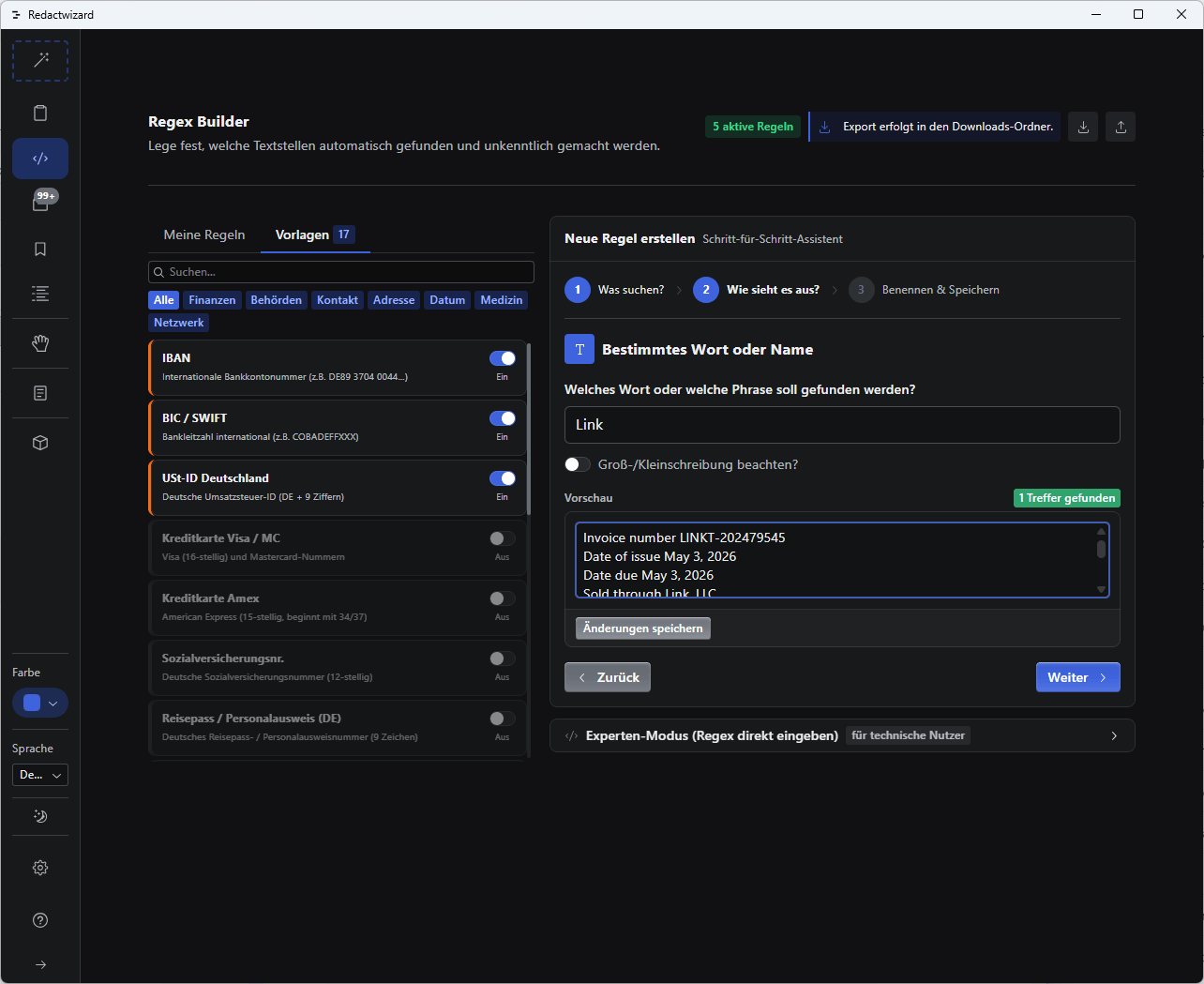Screen dimensions: 1204x984
Task: Open settings via the gear icon
Action: click(40, 868)
